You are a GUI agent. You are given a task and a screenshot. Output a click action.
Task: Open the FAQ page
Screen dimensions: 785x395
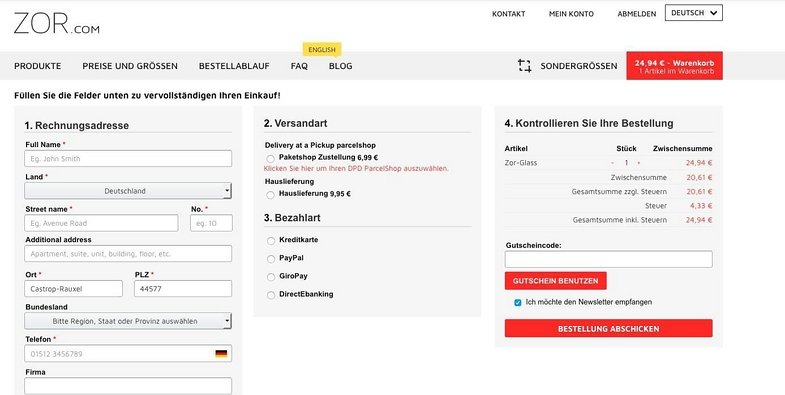pos(299,66)
